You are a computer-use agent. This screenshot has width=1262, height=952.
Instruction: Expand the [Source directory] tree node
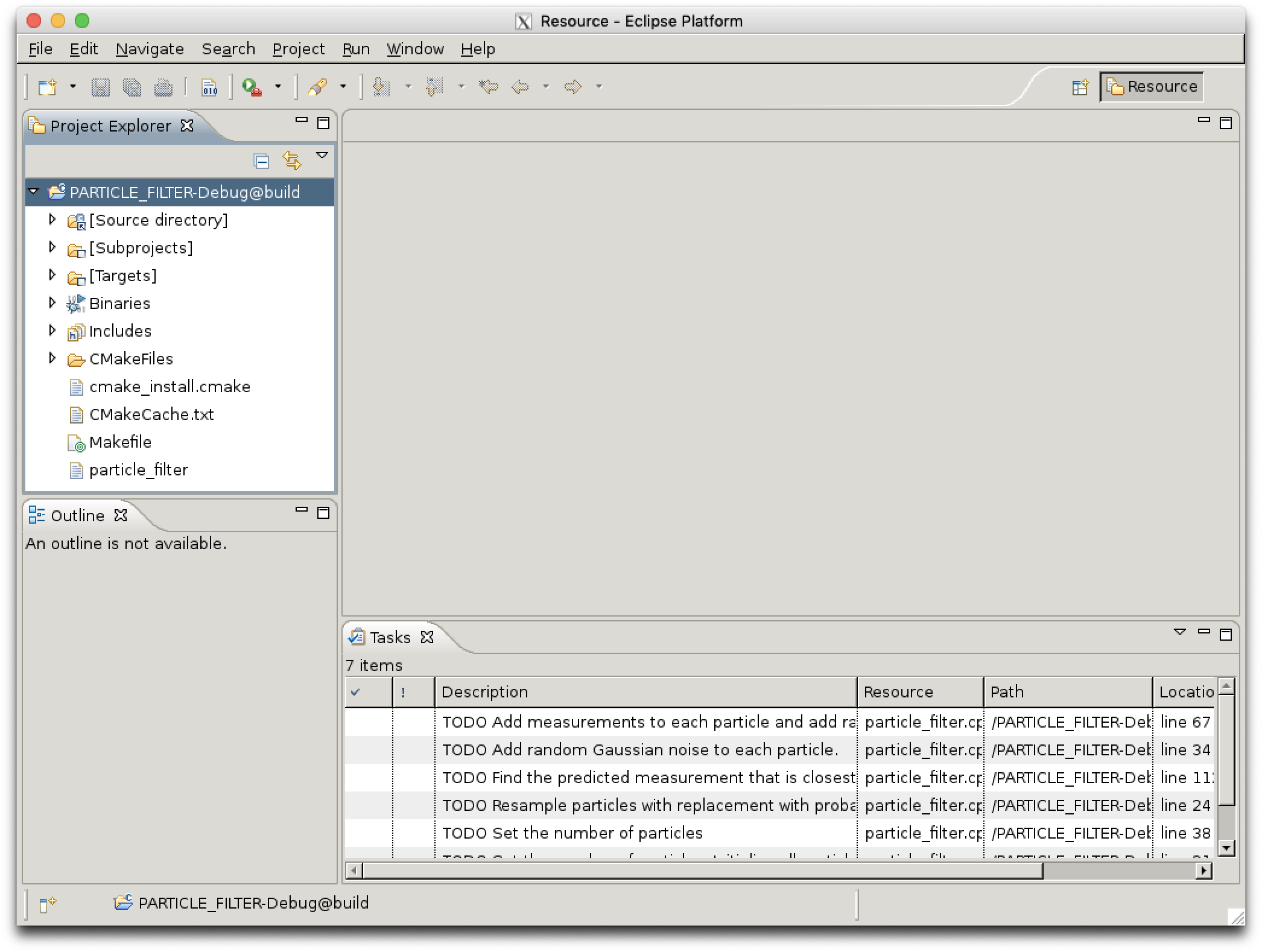52,220
